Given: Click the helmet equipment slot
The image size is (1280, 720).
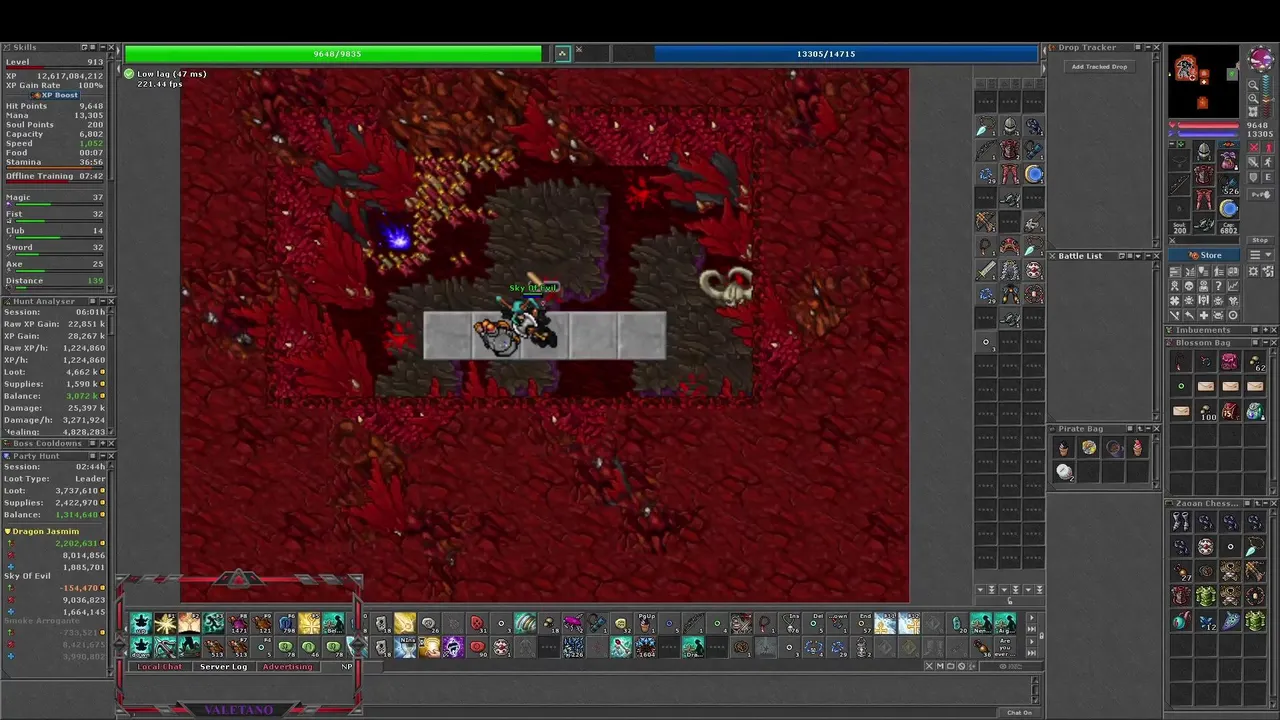Looking at the screenshot, I should click(x=1205, y=152).
